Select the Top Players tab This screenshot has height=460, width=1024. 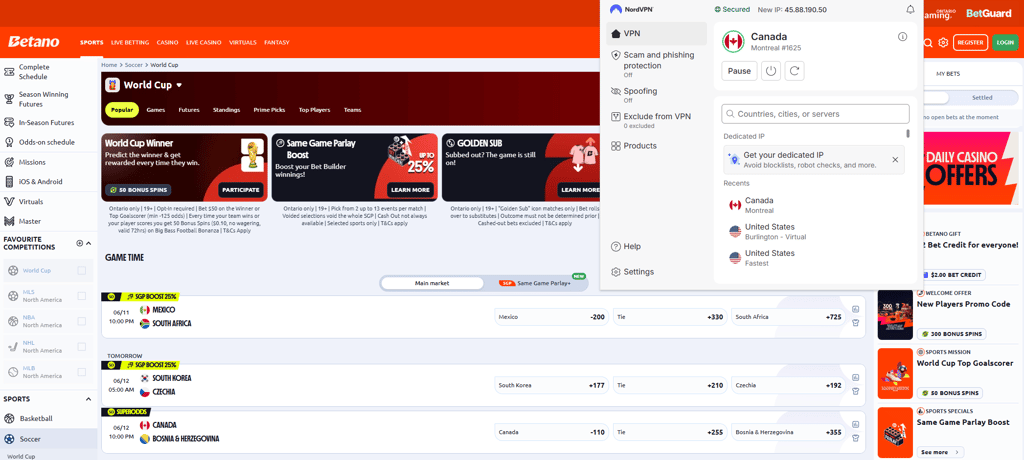coord(314,110)
